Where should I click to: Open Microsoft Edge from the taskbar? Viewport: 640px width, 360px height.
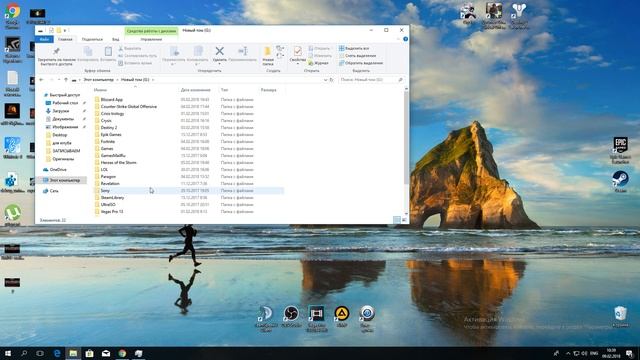tap(57, 353)
